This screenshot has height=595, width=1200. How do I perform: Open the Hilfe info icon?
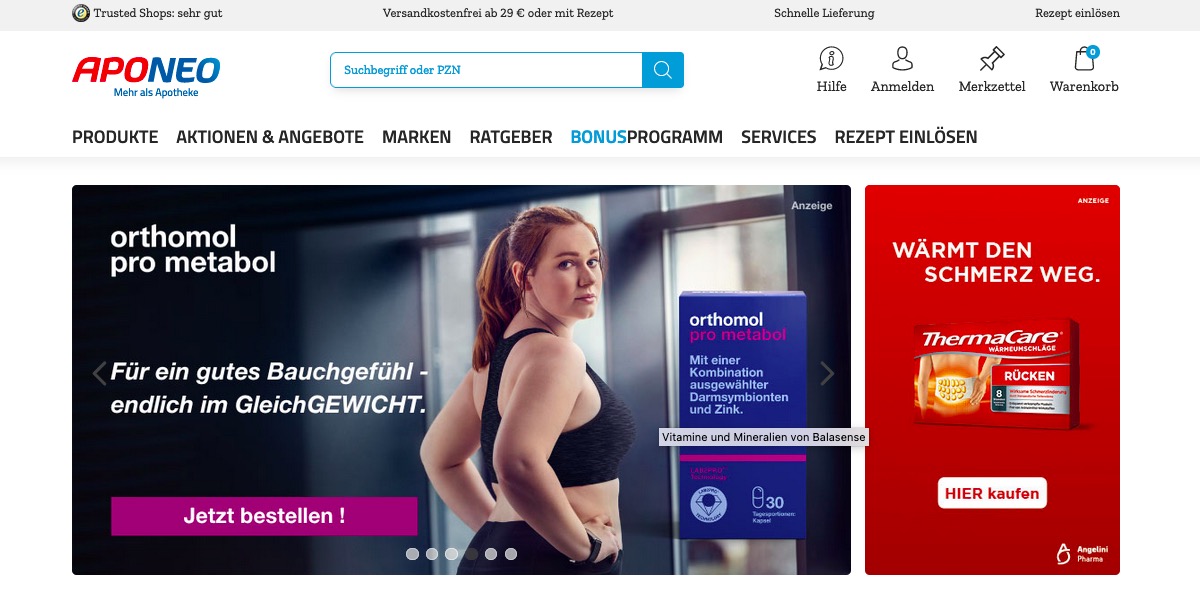coord(831,58)
